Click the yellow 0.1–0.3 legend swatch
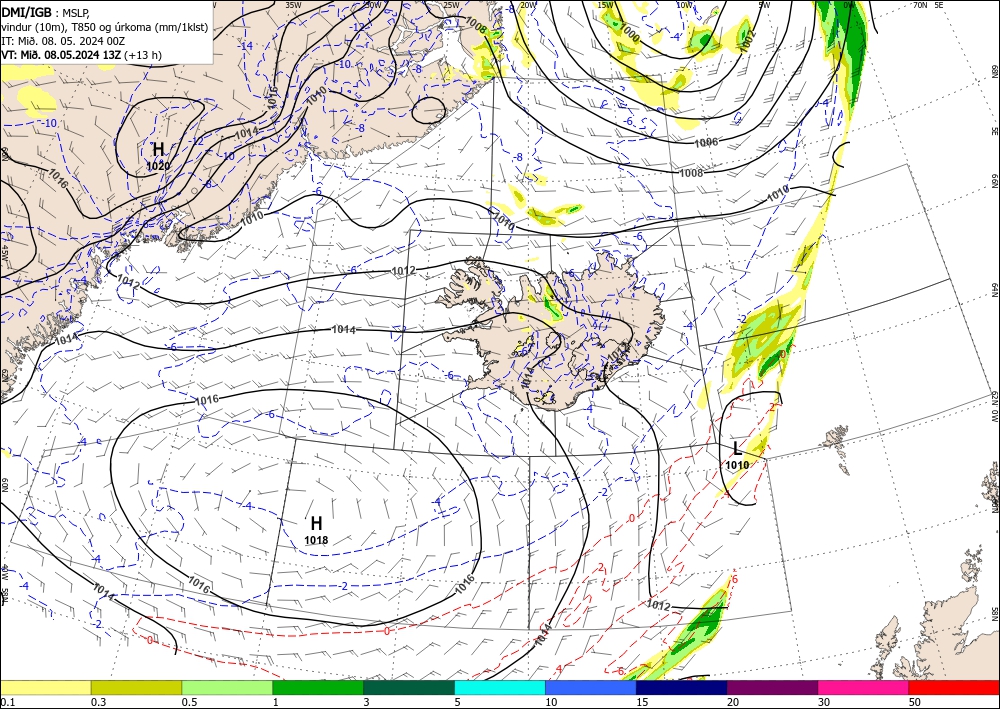The width and height of the screenshot is (1000, 709). tap(45, 687)
